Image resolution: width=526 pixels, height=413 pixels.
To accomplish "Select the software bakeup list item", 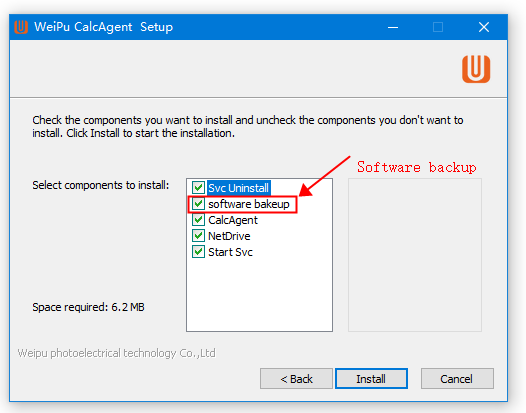I will (x=249, y=204).
